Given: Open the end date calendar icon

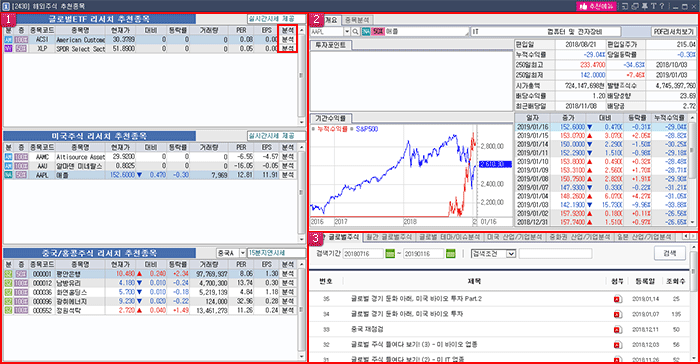Looking at the screenshot, I should click(450, 254).
